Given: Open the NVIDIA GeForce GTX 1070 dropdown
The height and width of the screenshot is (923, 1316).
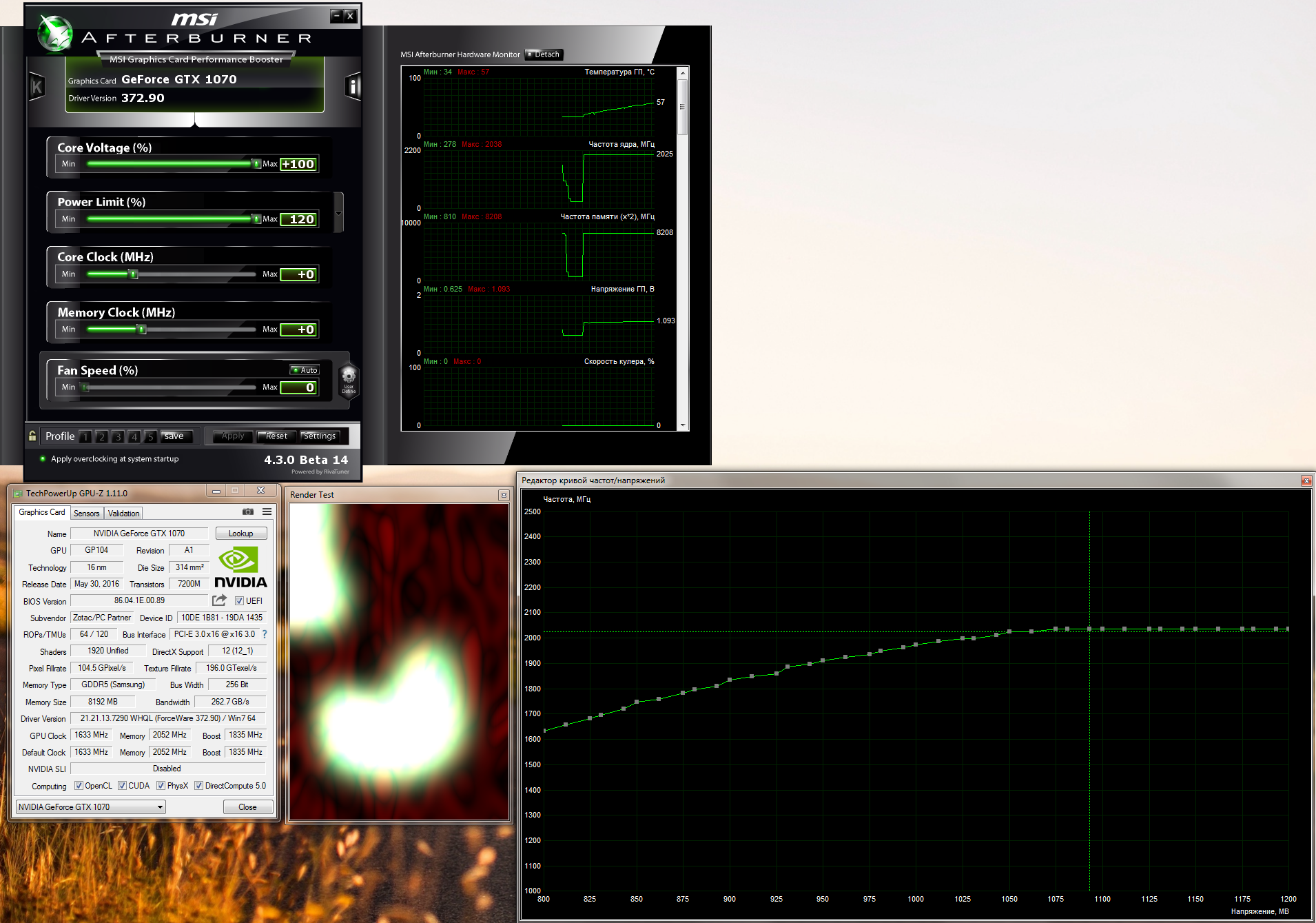Looking at the screenshot, I should 91,807.
